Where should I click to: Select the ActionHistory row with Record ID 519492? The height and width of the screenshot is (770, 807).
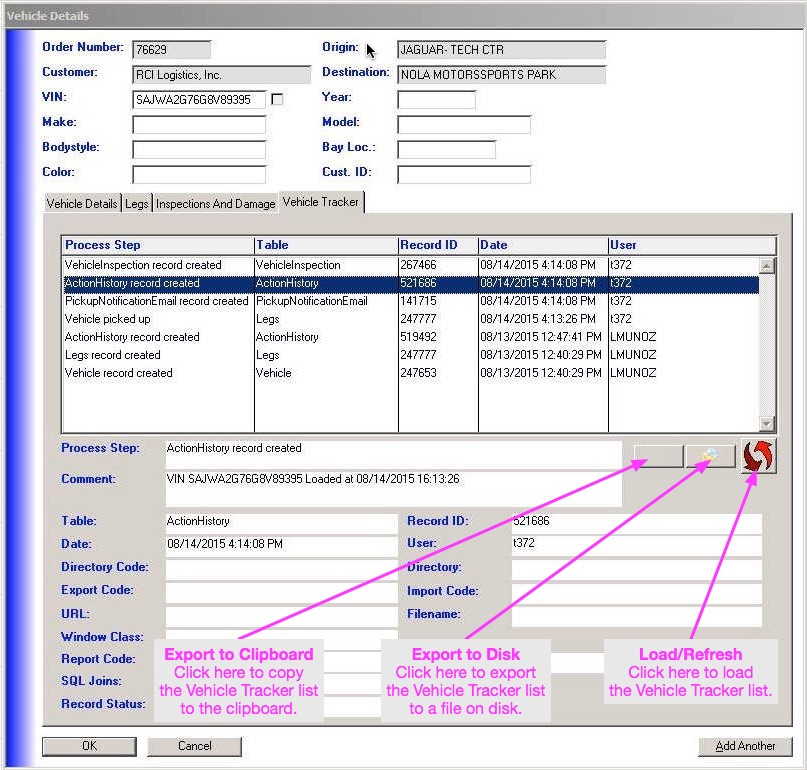[410, 337]
